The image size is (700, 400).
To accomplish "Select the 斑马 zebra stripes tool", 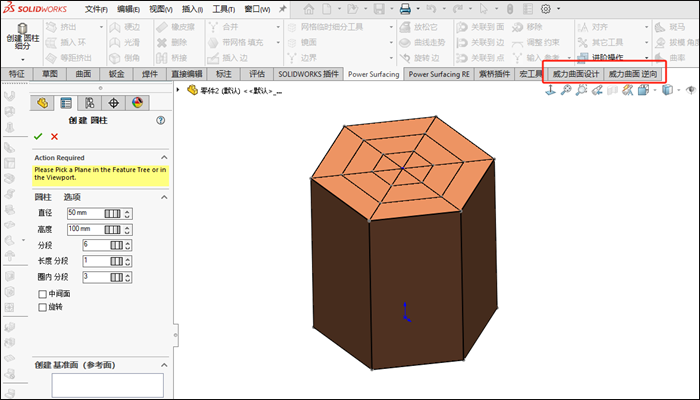I will [671, 27].
